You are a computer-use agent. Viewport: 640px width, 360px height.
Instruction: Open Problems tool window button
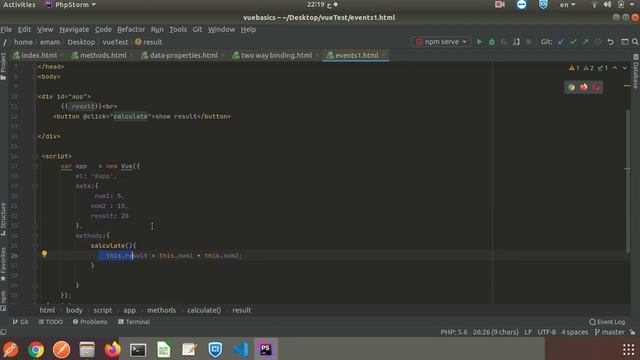[x=90, y=322]
